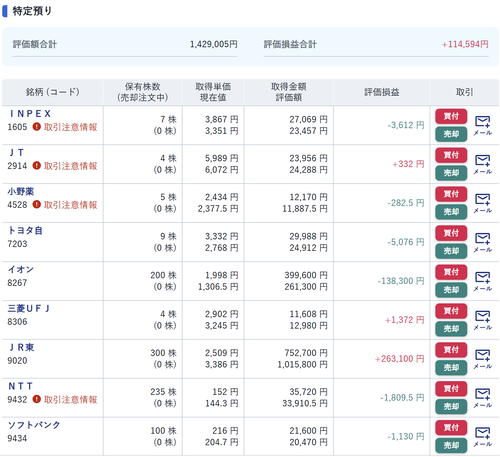Open 取引注意情報 warning for INPEX
This screenshot has width=500, height=457.
coord(65,127)
